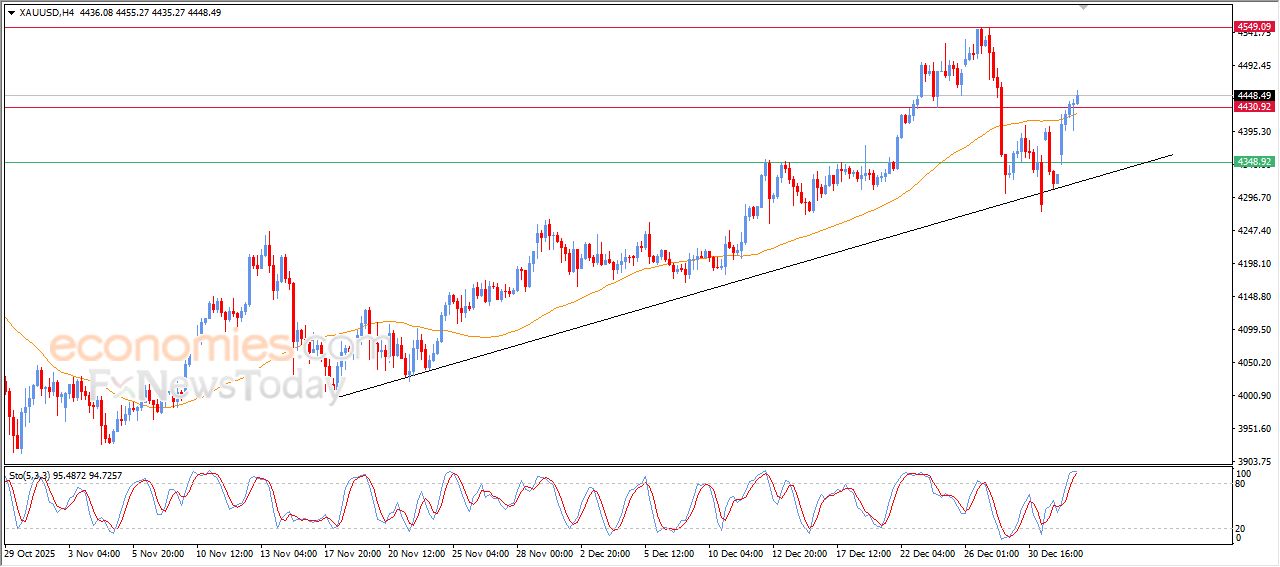Click the 4492.45 price axis value
This screenshot has width=1280, height=567.
pos(1252,66)
